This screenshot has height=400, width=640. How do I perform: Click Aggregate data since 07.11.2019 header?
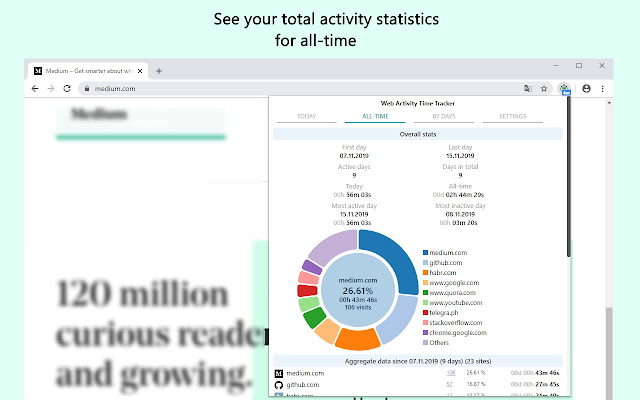pyautogui.click(x=418, y=361)
